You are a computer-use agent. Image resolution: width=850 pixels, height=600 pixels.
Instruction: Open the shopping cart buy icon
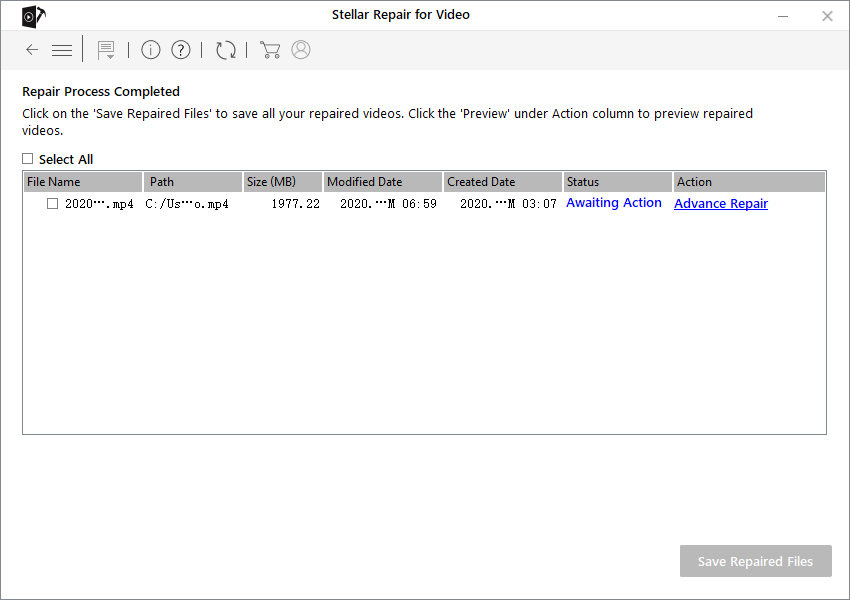(270, 50)
